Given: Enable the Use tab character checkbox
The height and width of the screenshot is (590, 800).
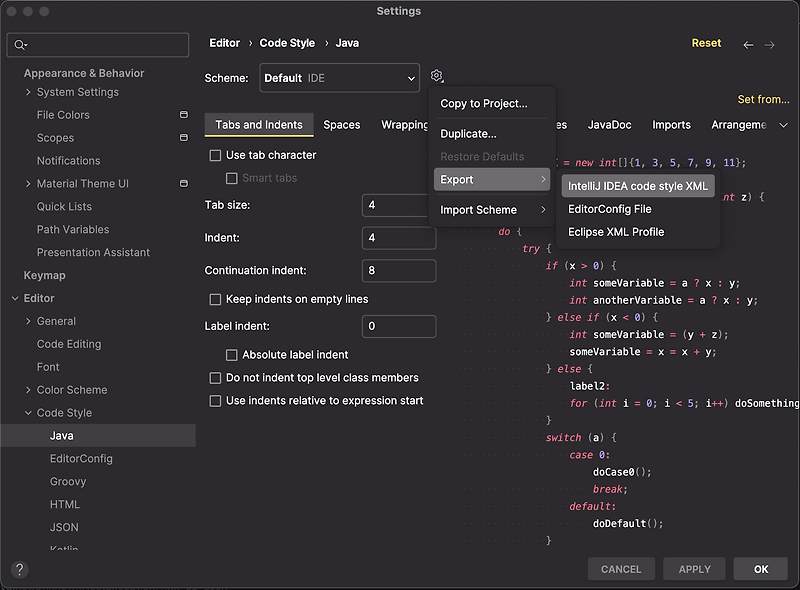Looking at the screenshot, I should tap(215, 155).
